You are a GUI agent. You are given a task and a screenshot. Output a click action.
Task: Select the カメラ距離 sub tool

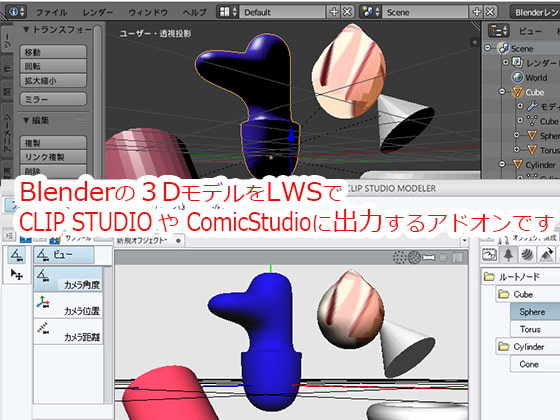[68, 331]
